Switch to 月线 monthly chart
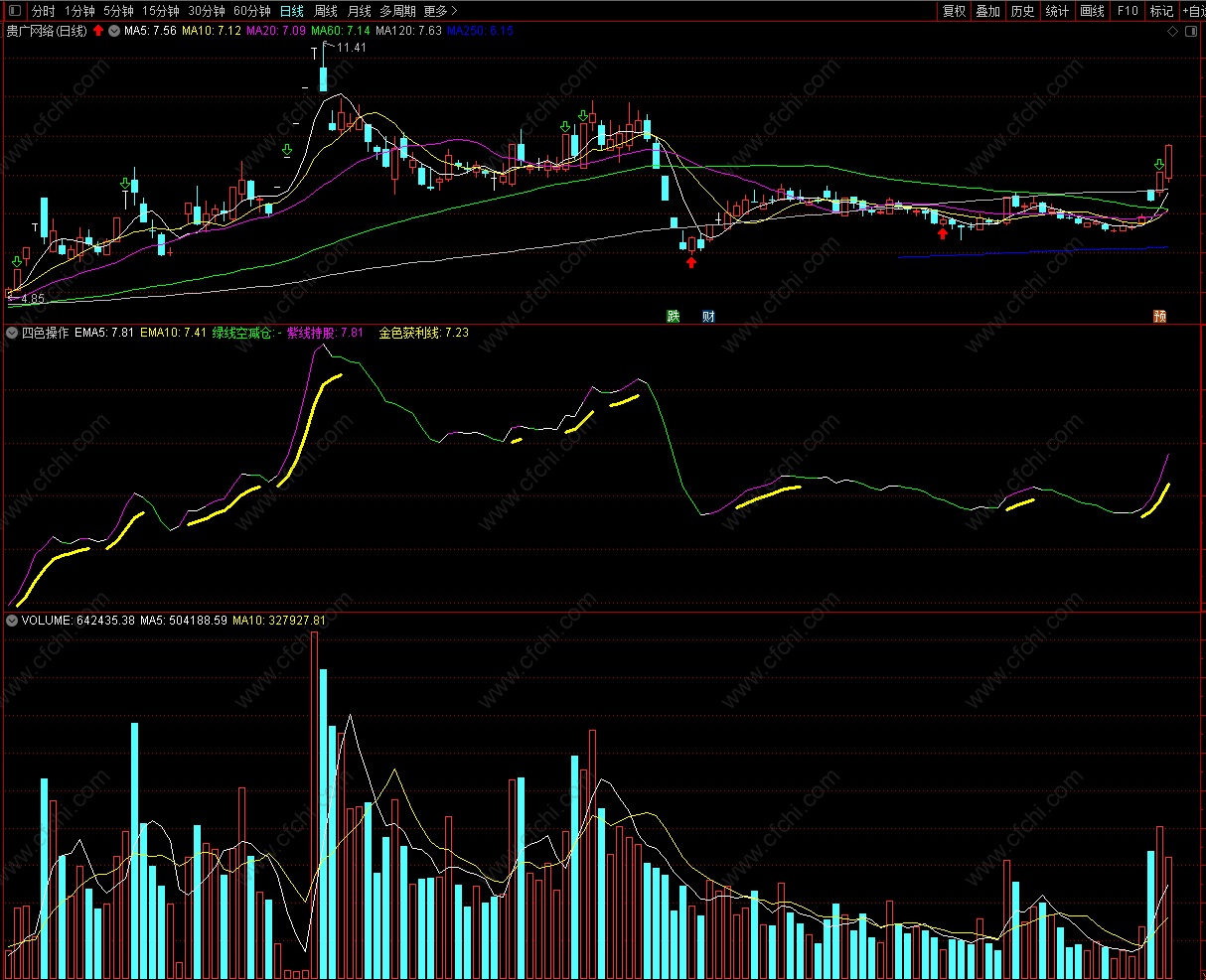Viewport: 1206px width, 980px height. point(360,11)
